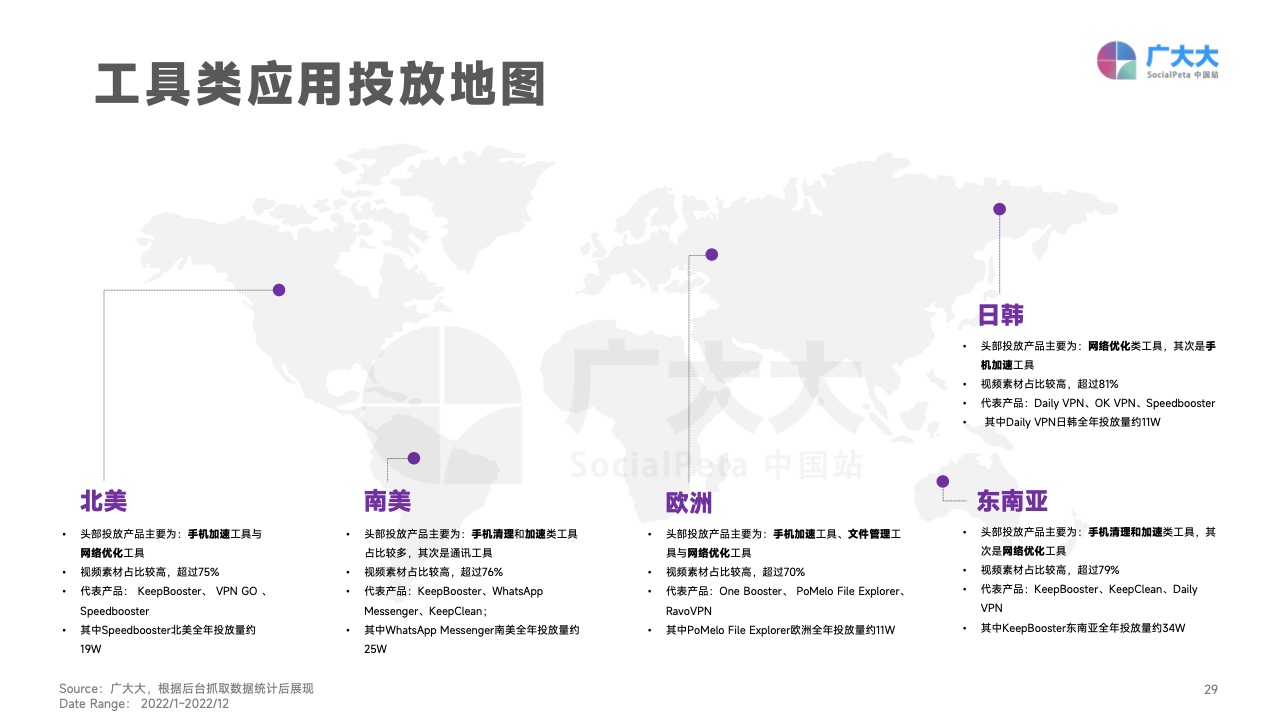This screenshot has height=720, width=1280.
Task: Click the page number 29
Action: pos(1211,689)
